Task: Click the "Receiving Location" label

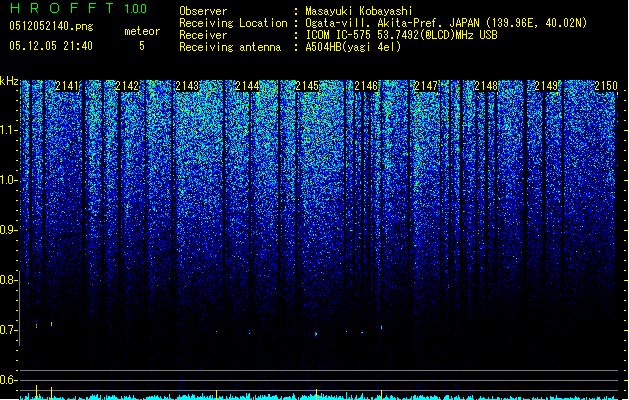Action: click(233, 23)
